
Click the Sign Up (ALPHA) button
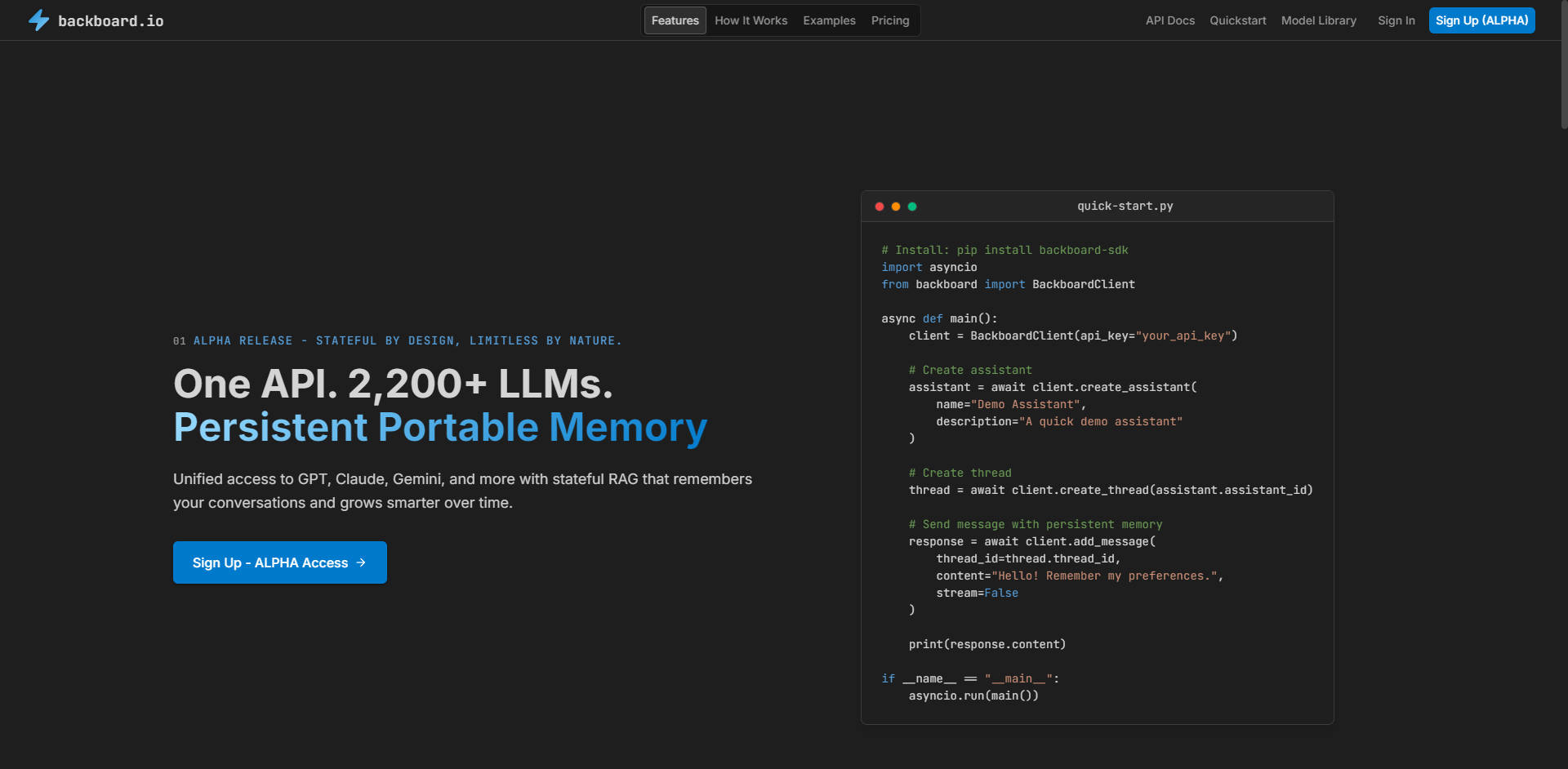click(1481, 20)
